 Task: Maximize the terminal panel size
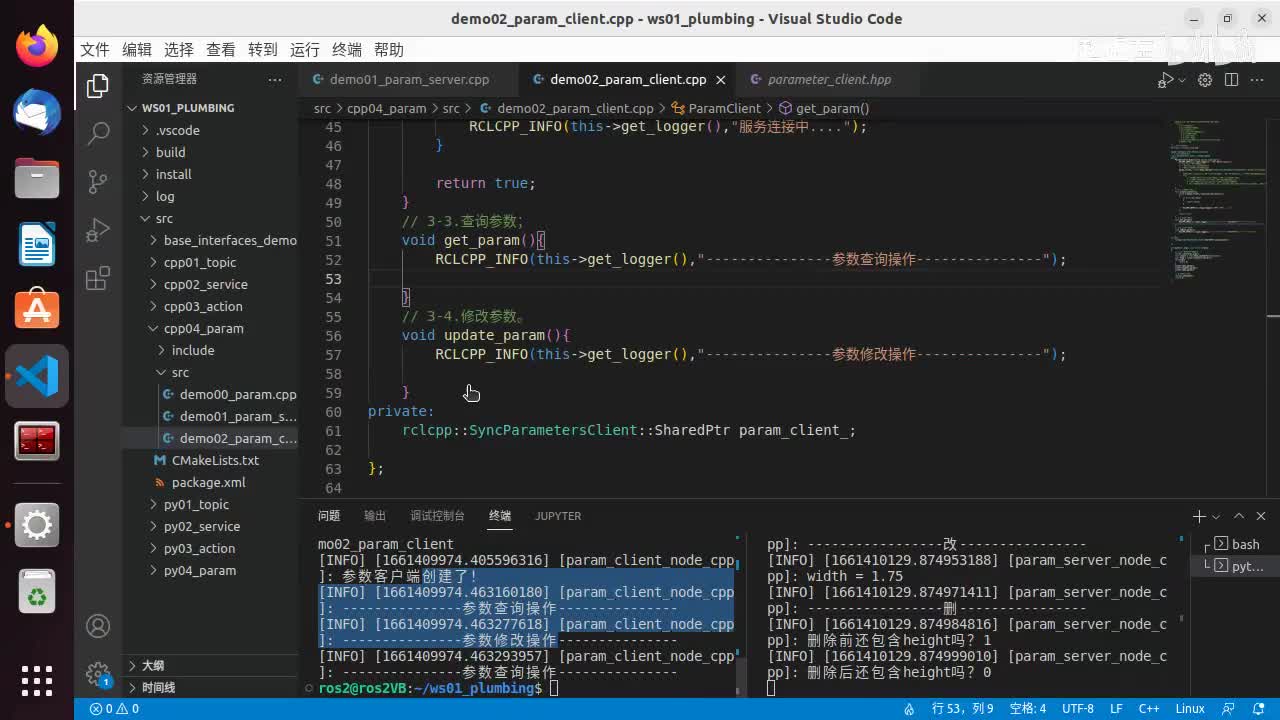[1239, 516]
